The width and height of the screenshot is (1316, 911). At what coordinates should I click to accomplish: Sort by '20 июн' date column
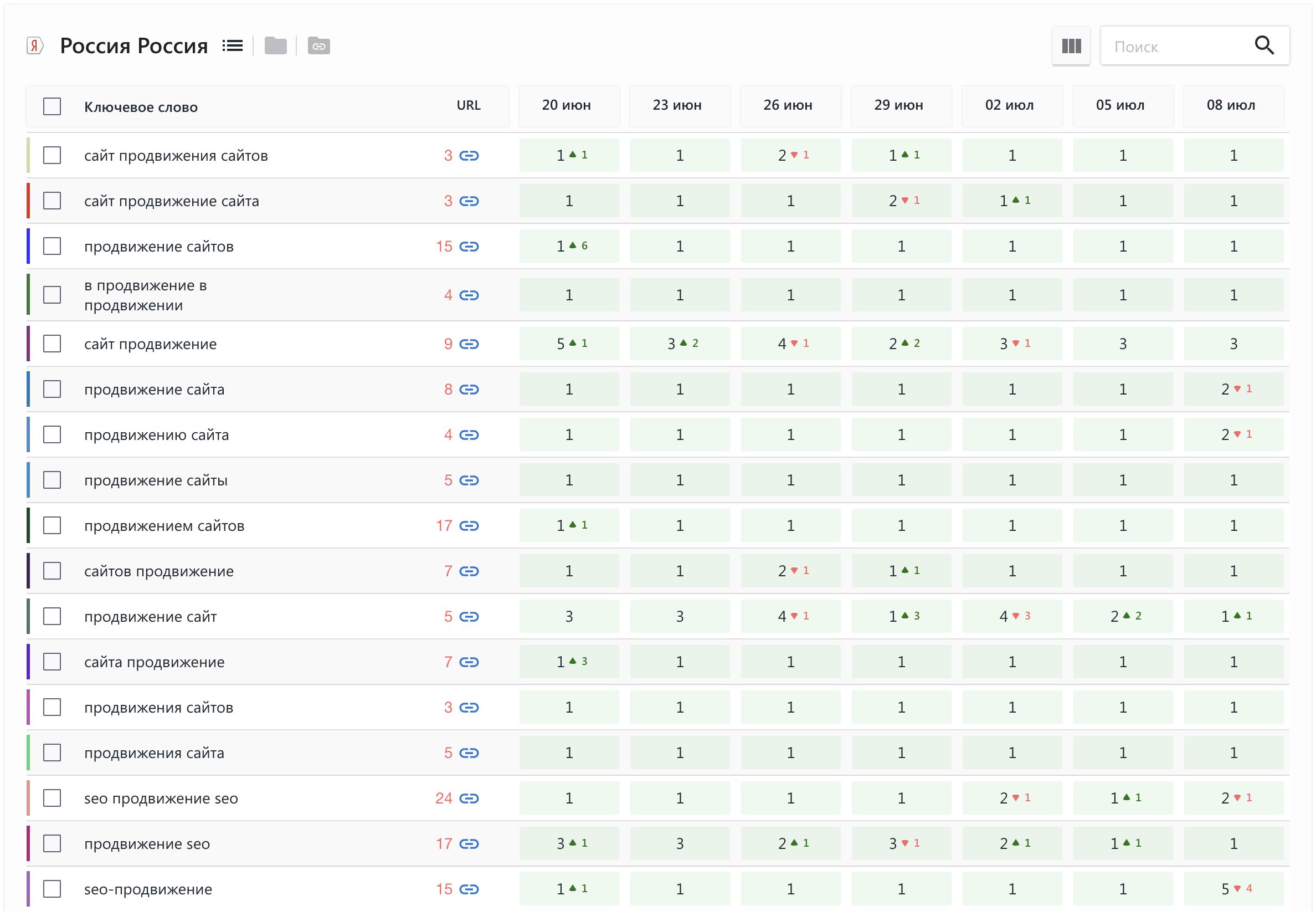point(566,106)
